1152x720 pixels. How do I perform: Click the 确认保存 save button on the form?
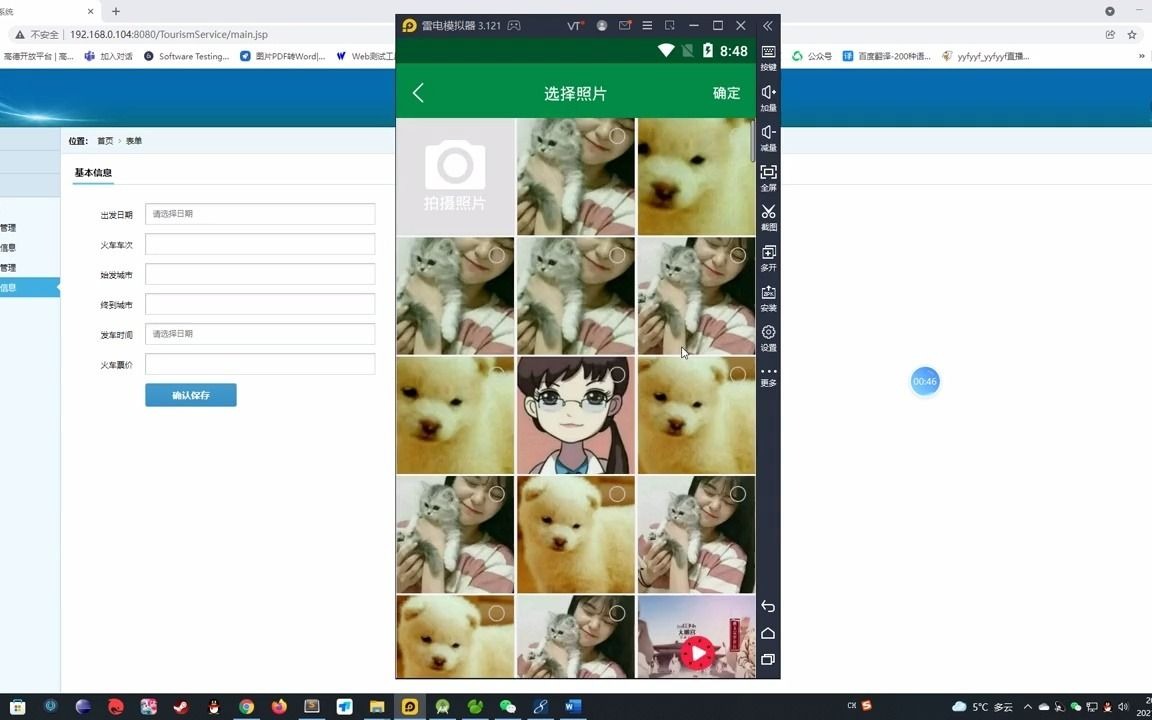[190, 395]
